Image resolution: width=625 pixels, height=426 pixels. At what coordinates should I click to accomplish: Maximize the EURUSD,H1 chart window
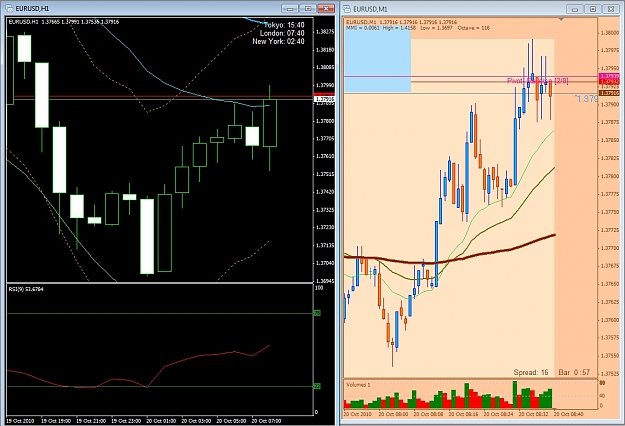click(307, 8)
